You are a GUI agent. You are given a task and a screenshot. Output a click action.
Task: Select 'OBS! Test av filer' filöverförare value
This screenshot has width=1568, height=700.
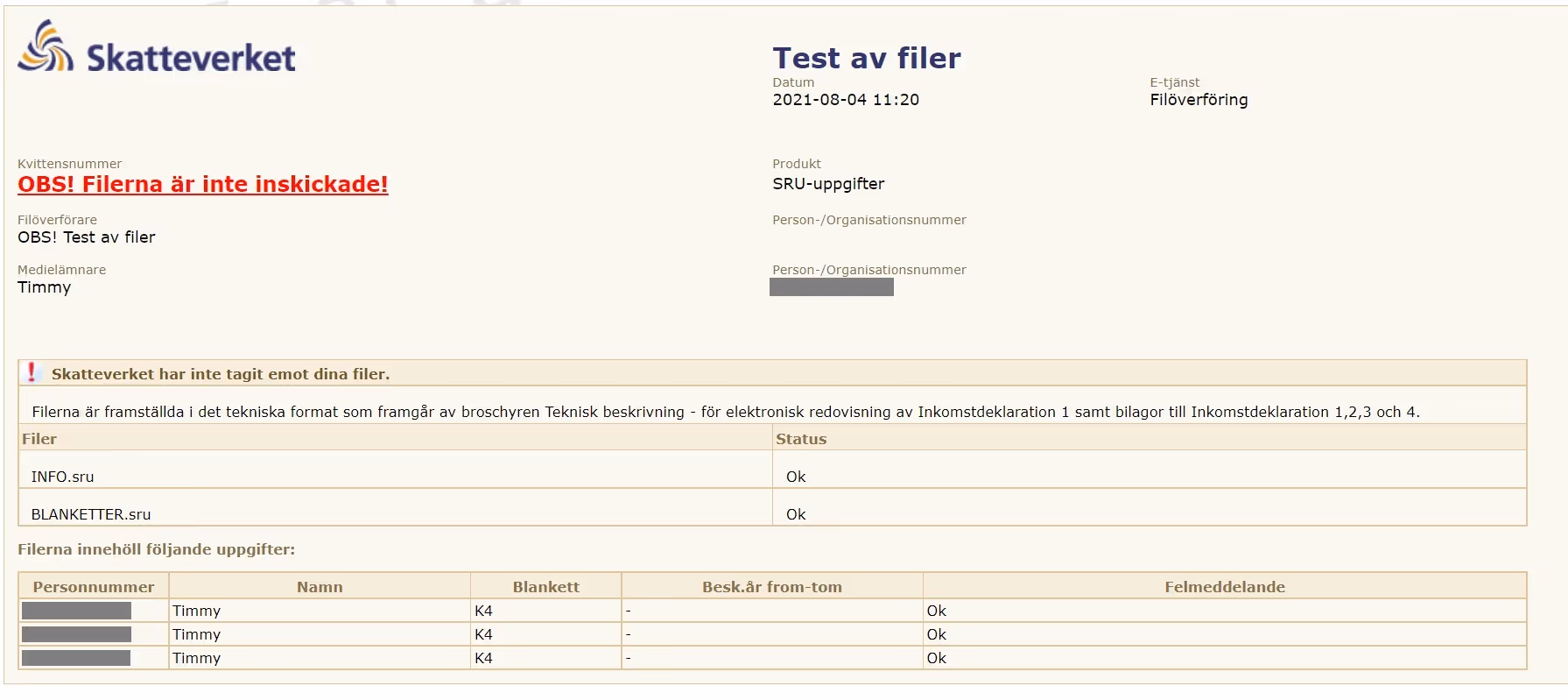pos(87,237)
